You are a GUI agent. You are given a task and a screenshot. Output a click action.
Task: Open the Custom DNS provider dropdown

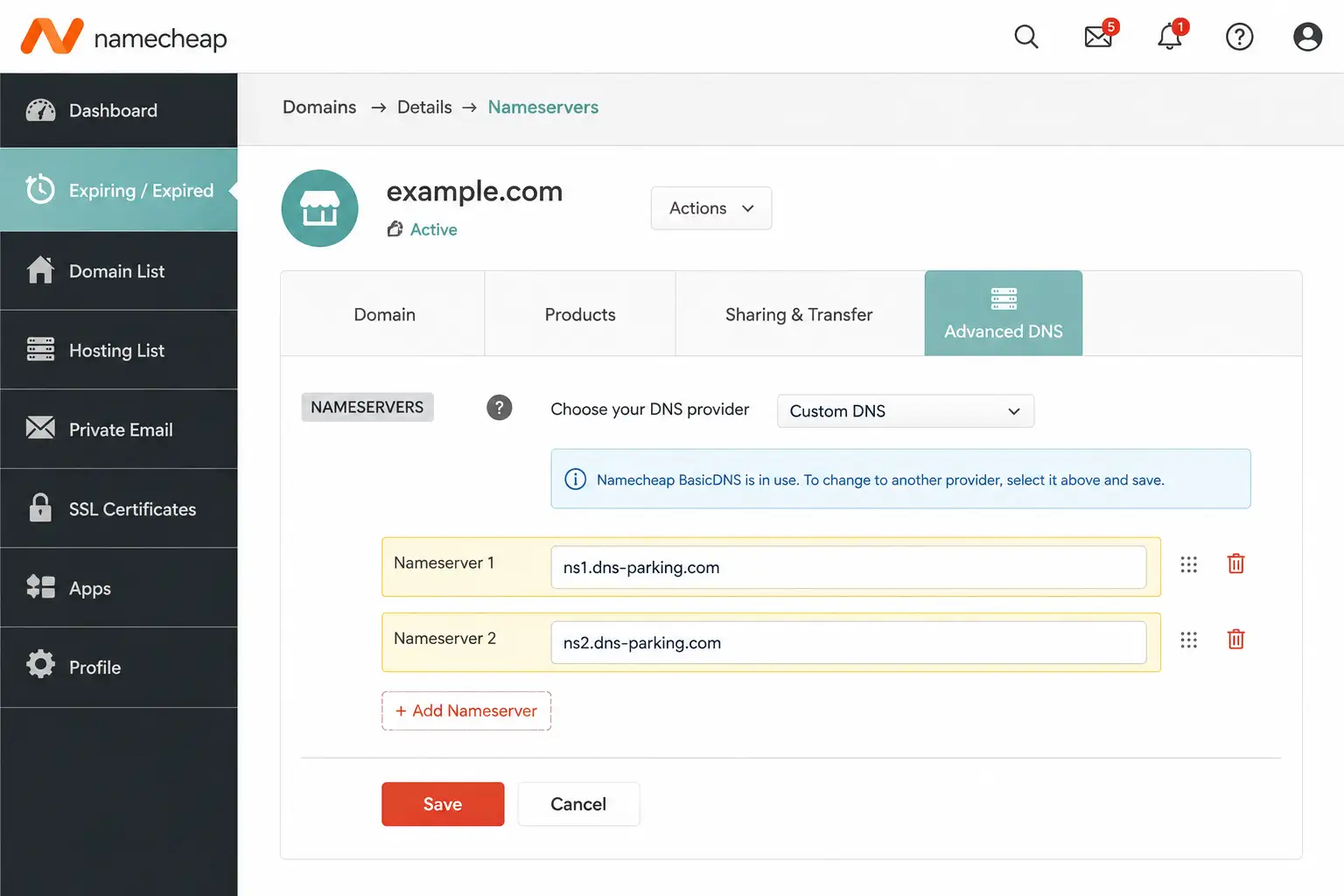click(x=906, y=411)
